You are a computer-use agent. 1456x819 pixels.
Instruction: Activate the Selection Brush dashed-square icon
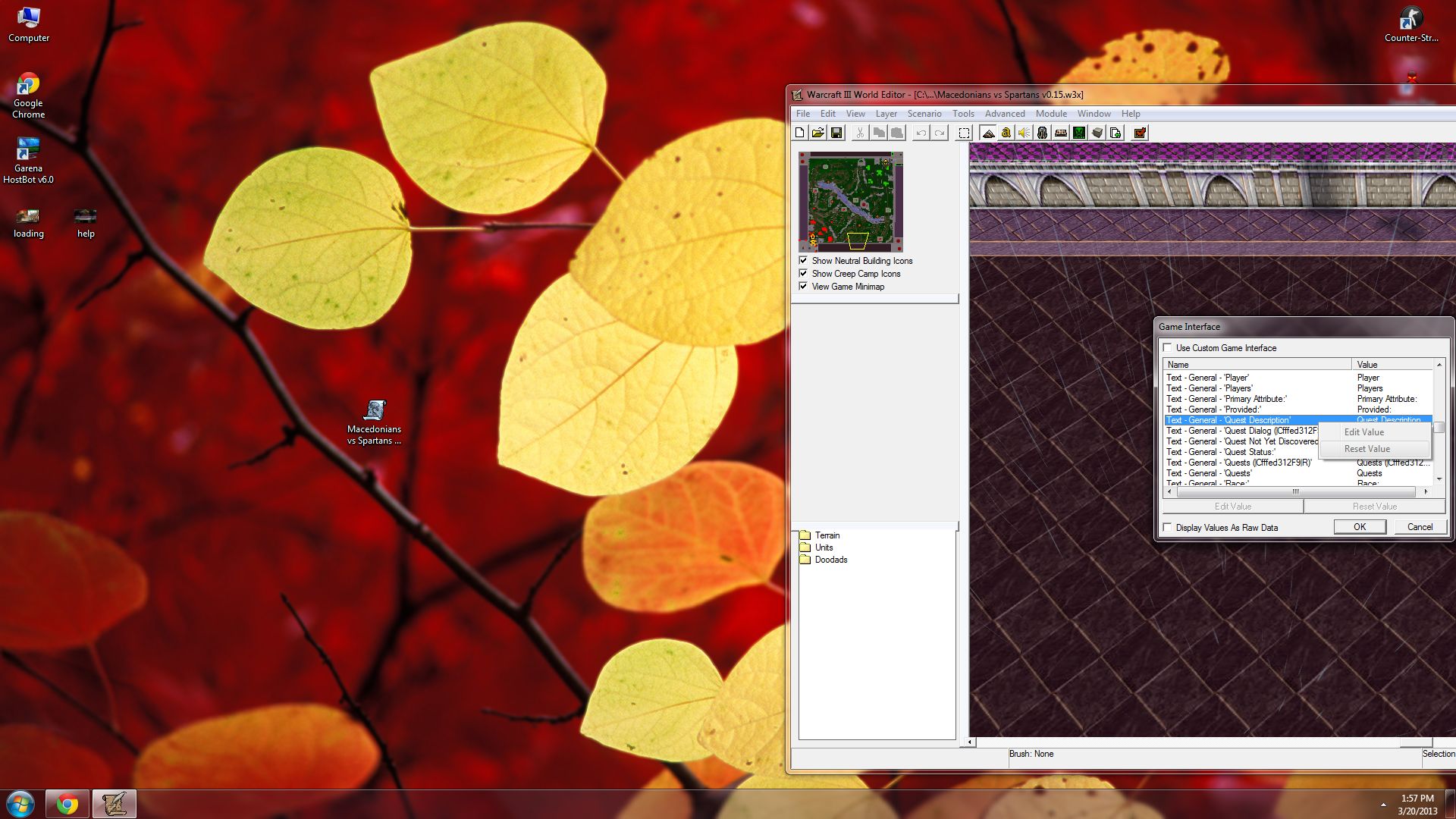pyautogui.click(x=964, y=133)
